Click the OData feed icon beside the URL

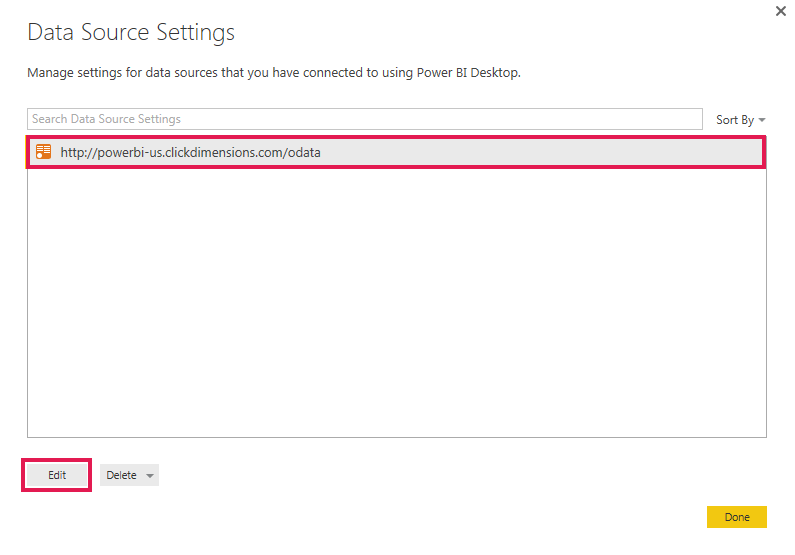tap(44, 152)
